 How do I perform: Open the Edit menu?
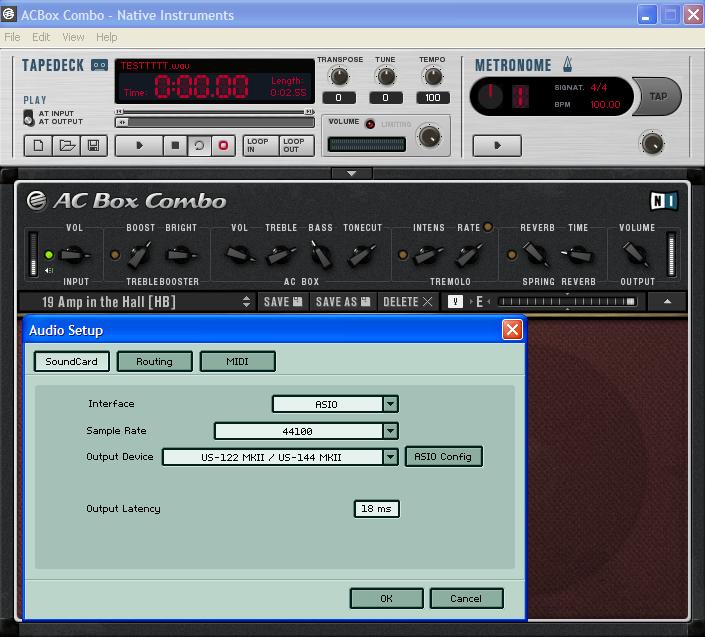[x=41, y=37]
